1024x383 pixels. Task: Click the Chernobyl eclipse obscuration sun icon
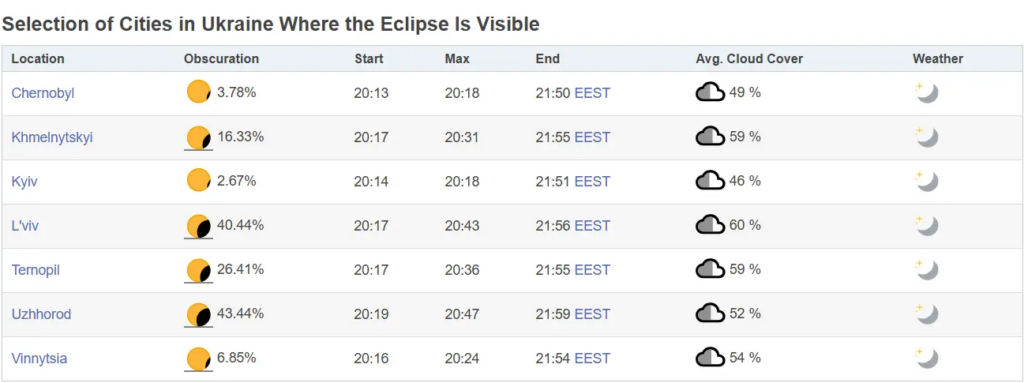click(x=199, y=92)
